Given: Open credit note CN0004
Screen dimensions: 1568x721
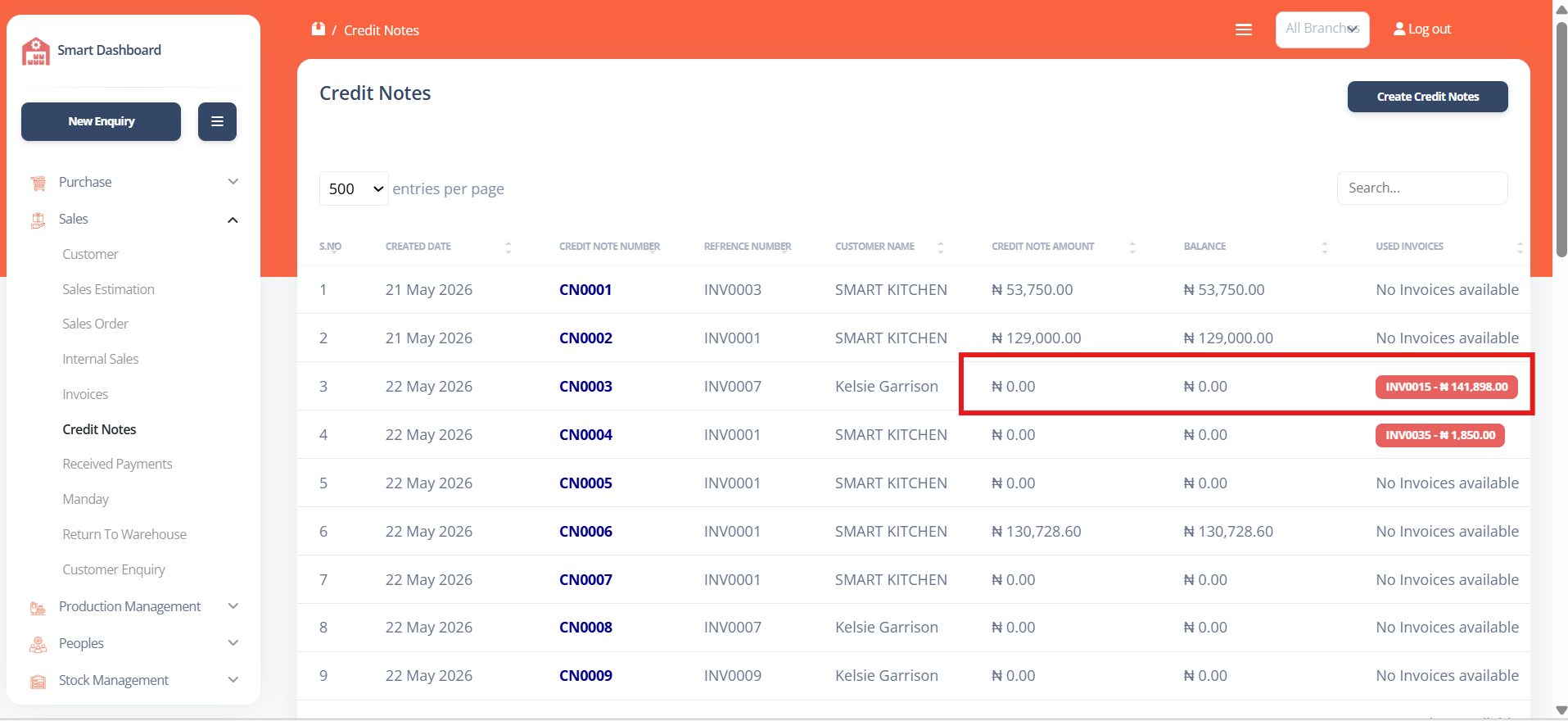Looking at the screenshot, I should pos(585,434).
